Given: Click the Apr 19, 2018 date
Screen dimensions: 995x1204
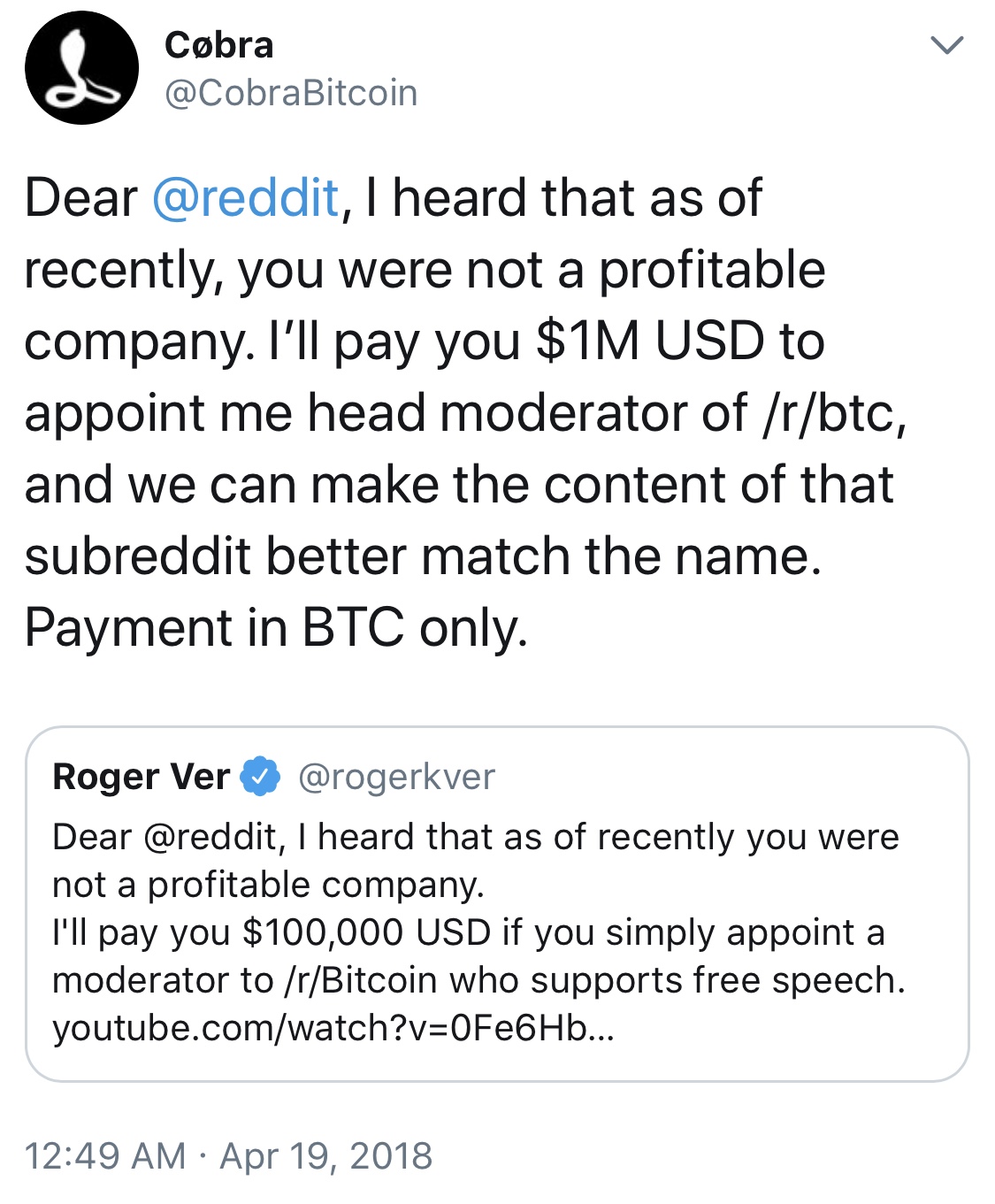Looking at the screenshot, I should pyautogui.click(x=326, y=1155).
